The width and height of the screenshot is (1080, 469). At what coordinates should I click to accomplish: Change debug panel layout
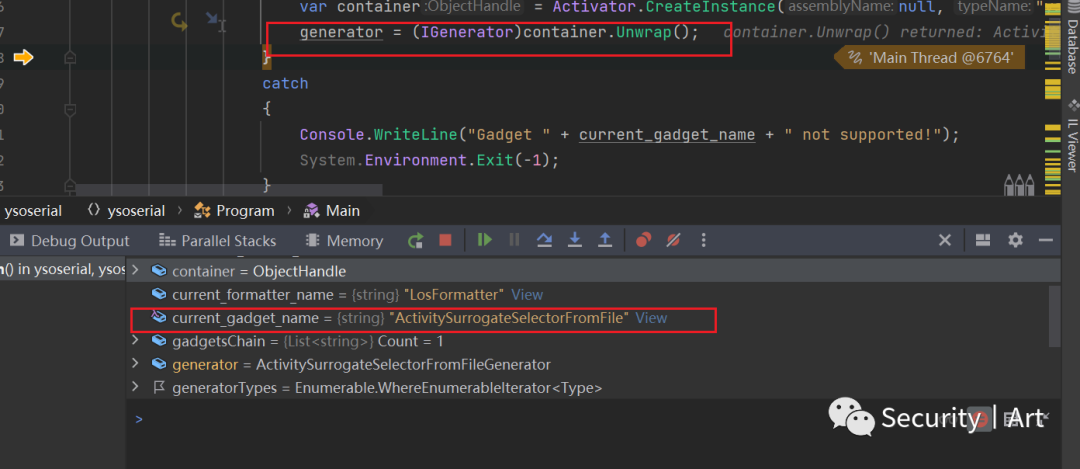point(983,240)
